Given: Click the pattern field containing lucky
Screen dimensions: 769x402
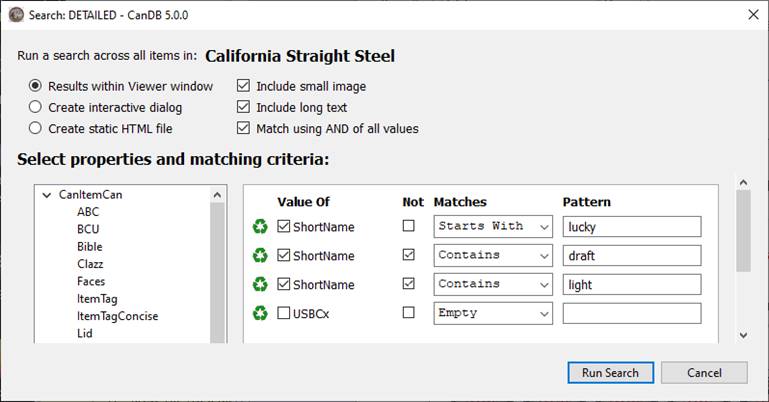Looking at the screenshot, I should point(632,226).
